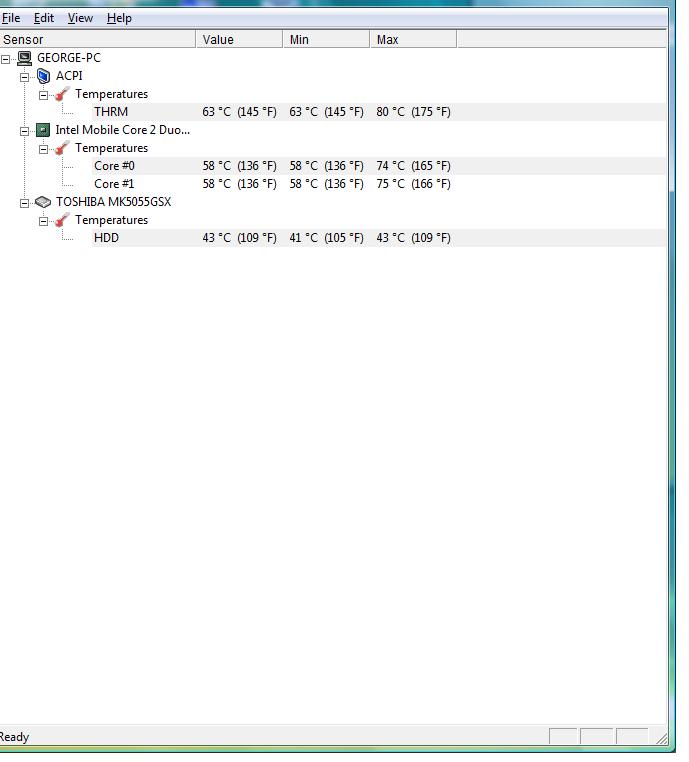
Task: Click THRM max value 80 °C (175 °F)
Action: click(413, 112)
